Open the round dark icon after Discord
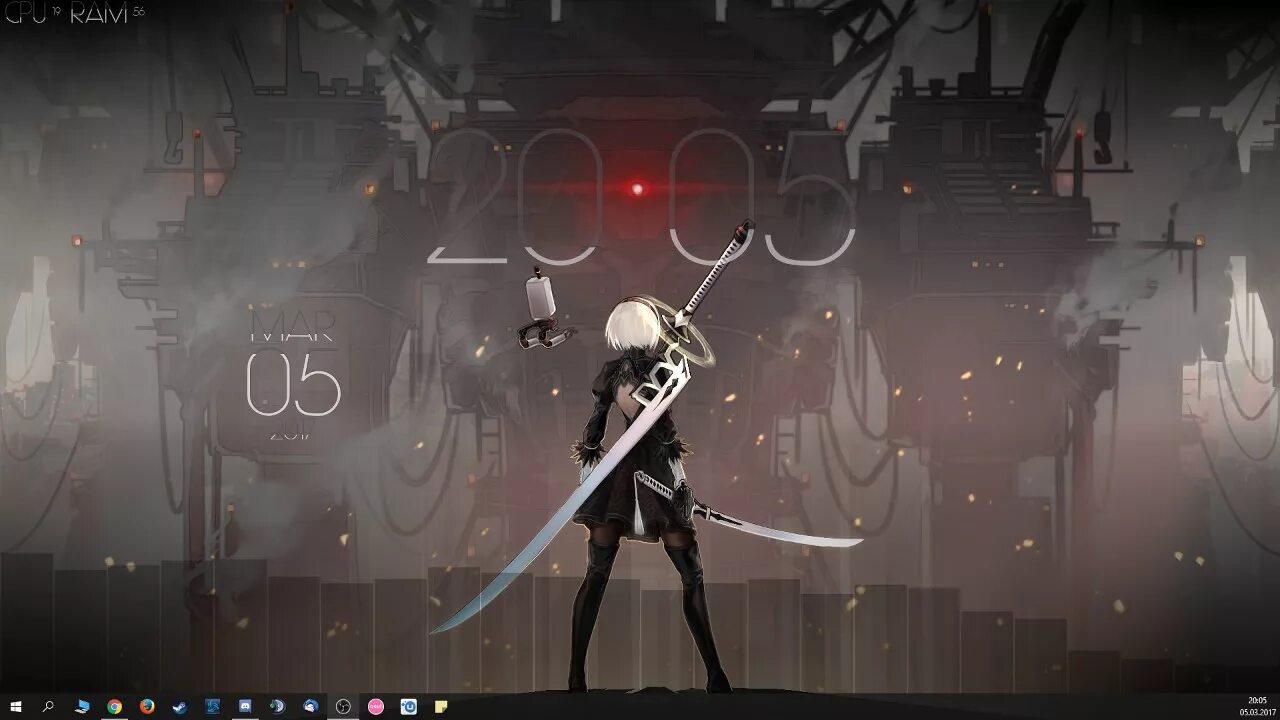Image resolution: width=1280 pixels, height=720 pixels. pos(277,706)
